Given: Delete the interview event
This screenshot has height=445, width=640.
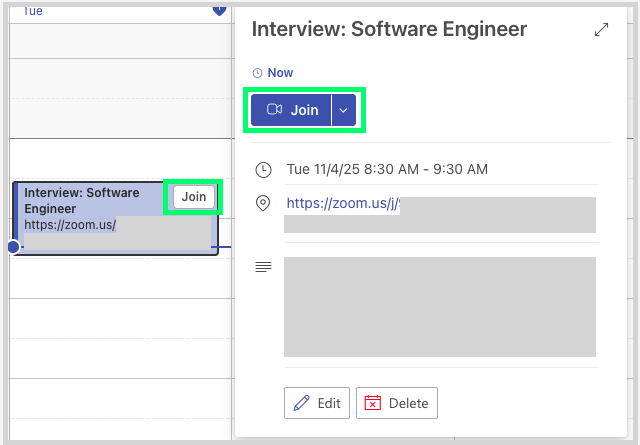Looking at the screenshot, I should pos(397,403).
